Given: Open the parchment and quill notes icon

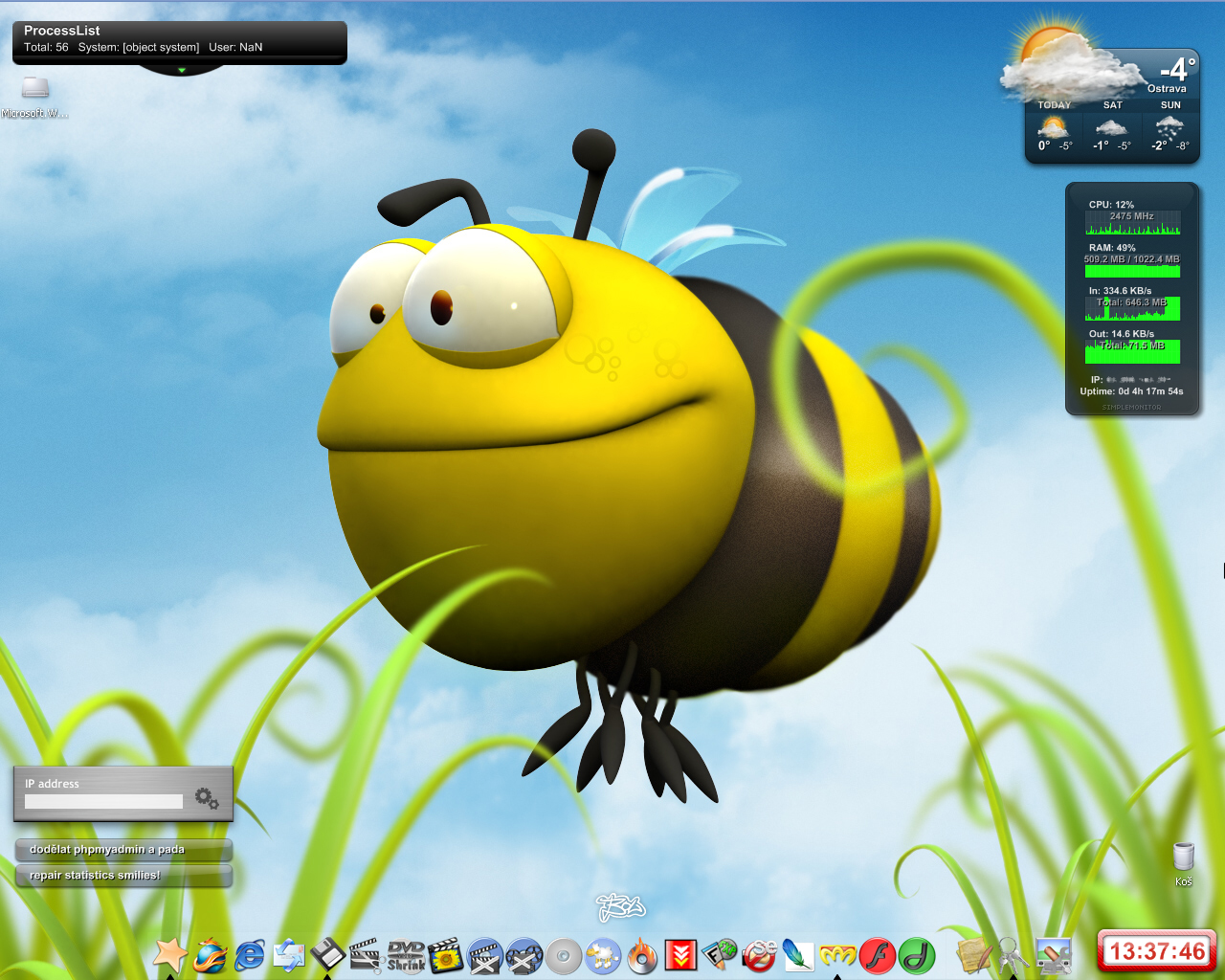Looking at the screenshot, I should [x=974, y=955].
